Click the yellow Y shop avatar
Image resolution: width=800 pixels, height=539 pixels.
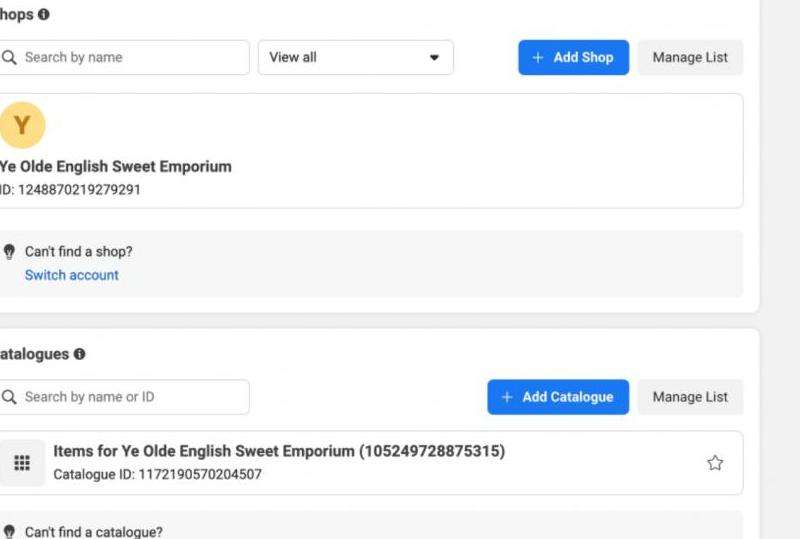21,127
